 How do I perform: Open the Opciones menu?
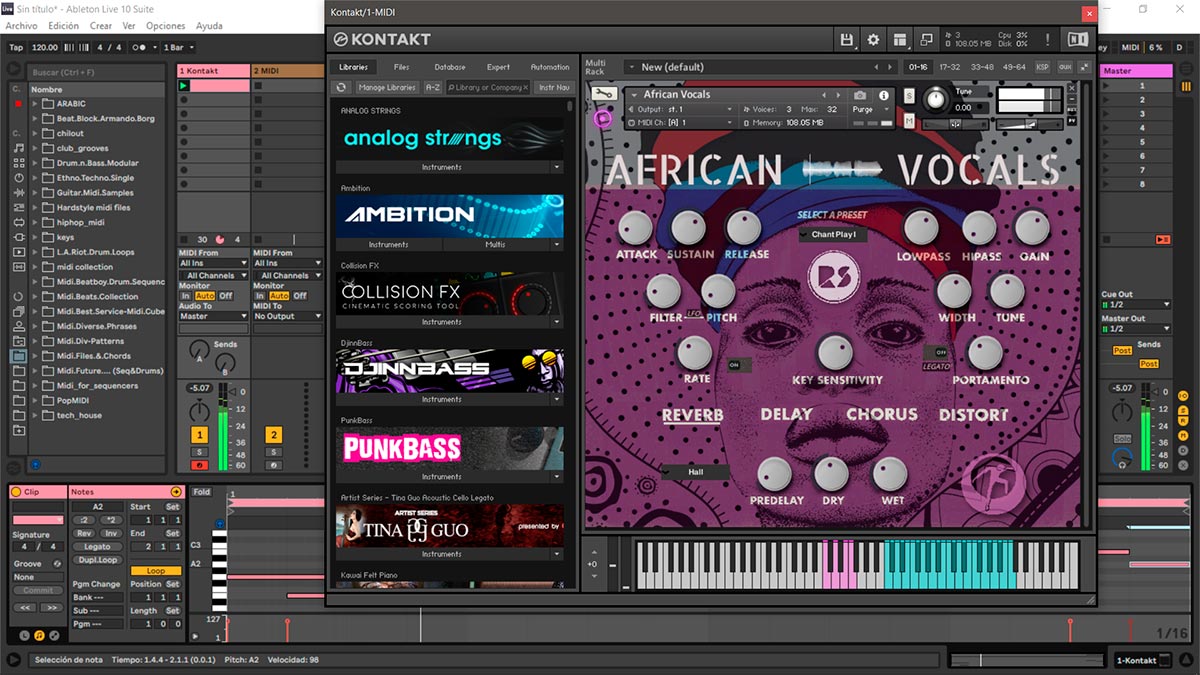(166, 25)
